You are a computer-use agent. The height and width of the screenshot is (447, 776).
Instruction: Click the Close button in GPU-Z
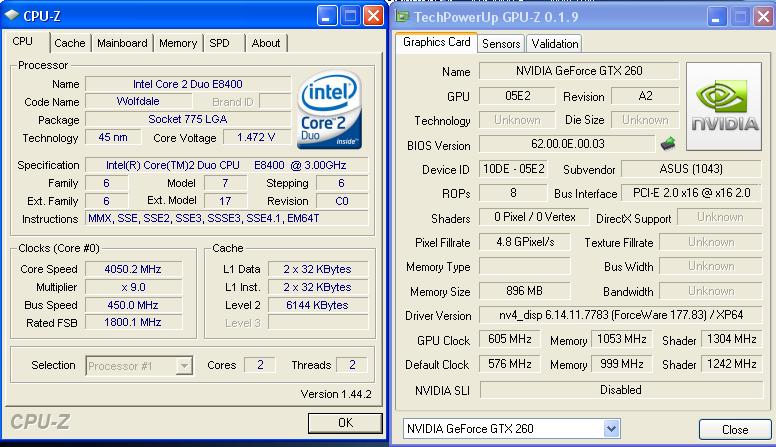735,429
